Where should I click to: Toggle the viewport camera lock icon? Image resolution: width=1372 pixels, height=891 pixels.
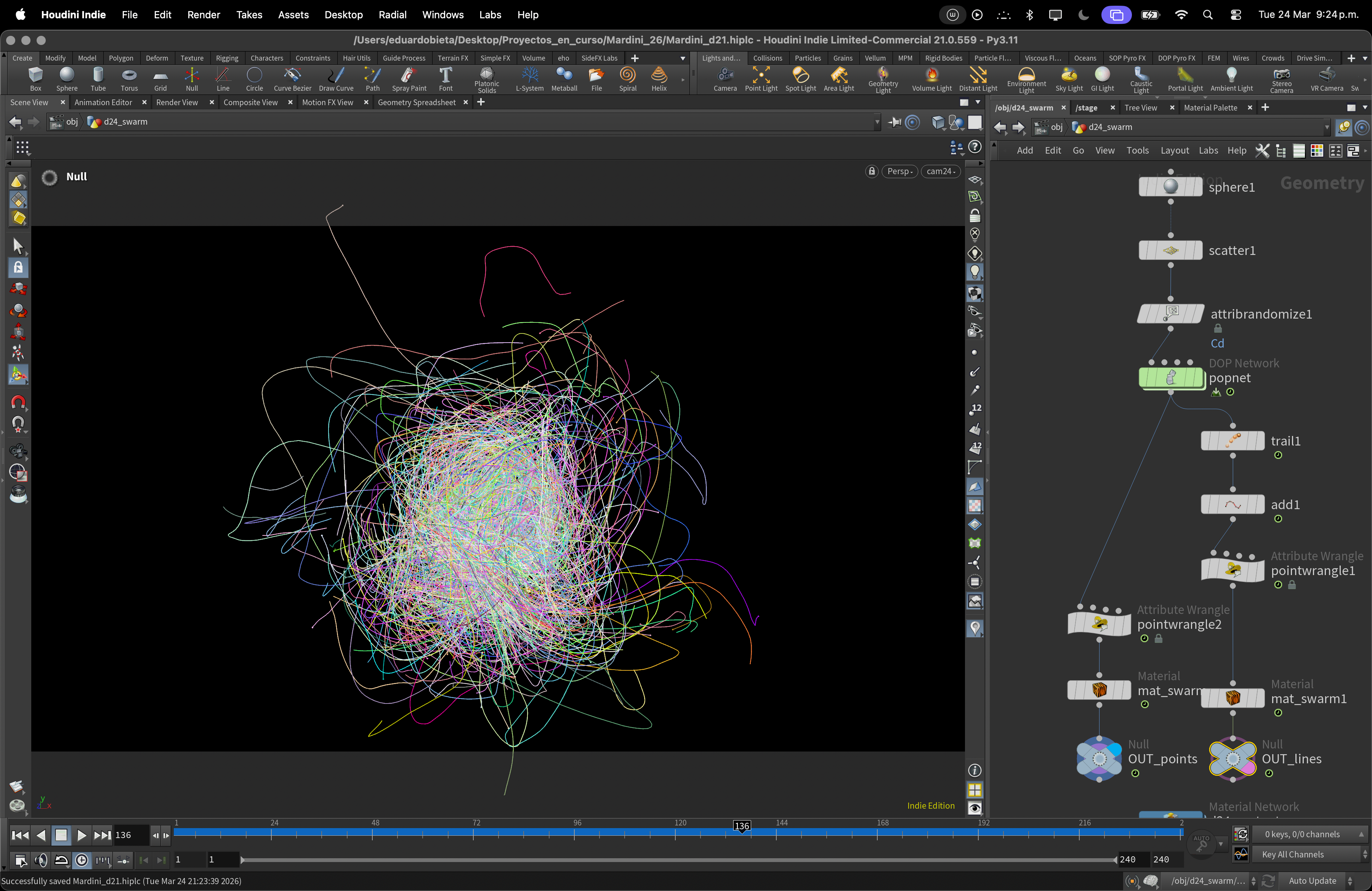tap(872, 171)
